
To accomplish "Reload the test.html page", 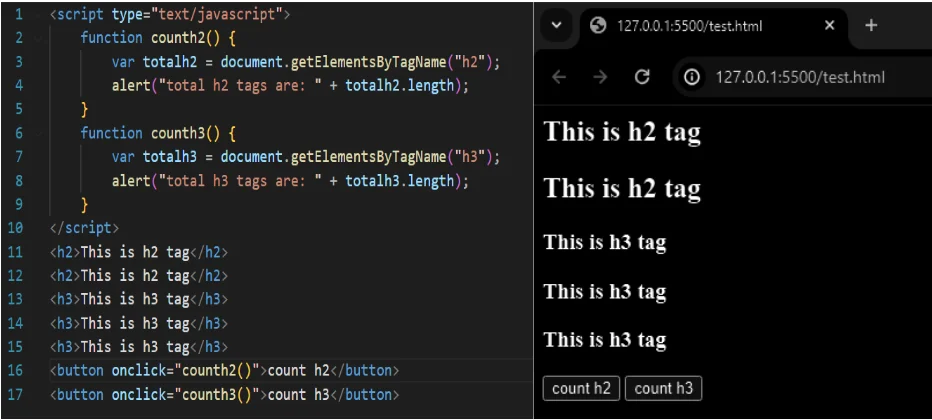I will 643,77.
